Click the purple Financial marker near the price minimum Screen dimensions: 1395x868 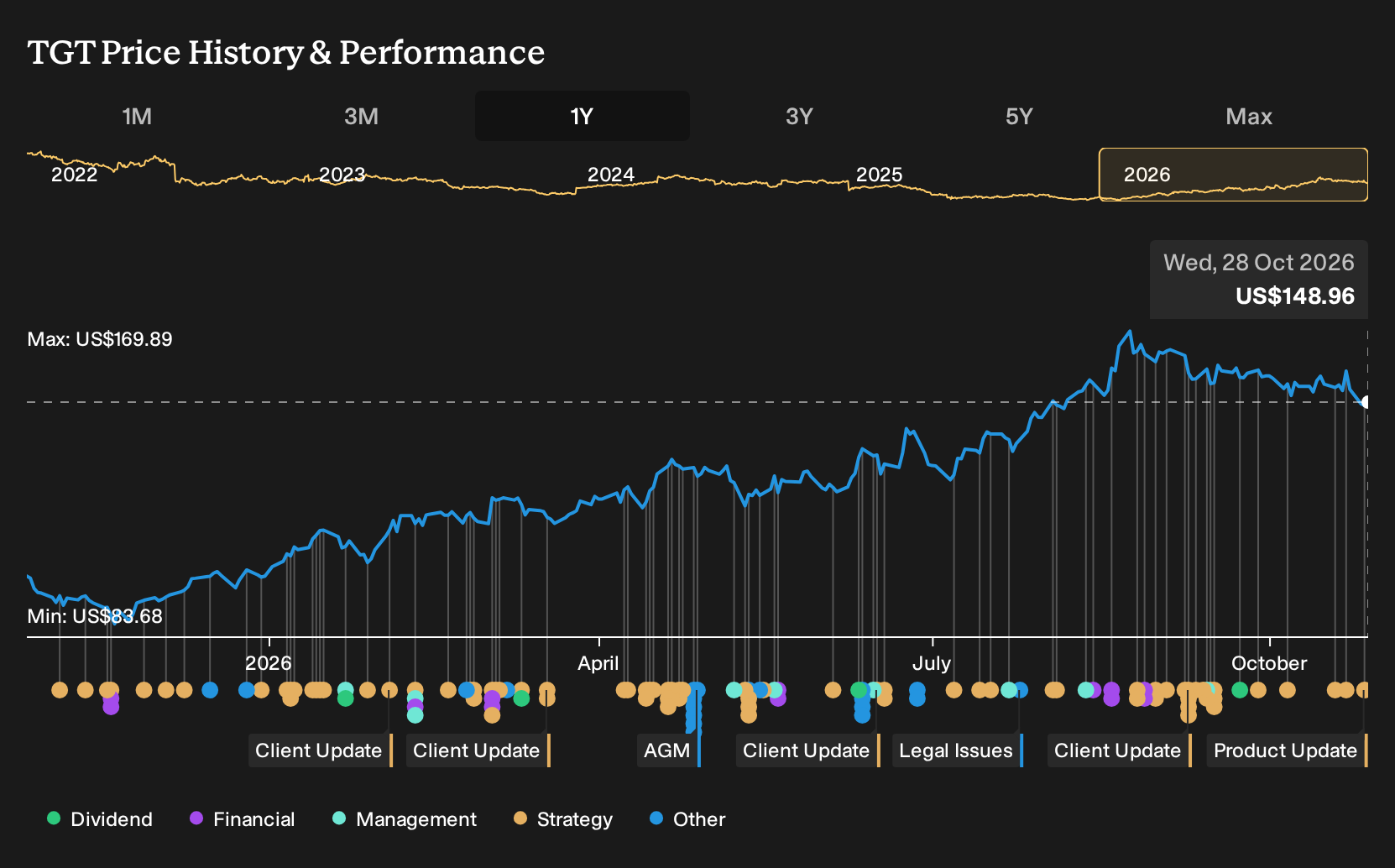(111, 706)
